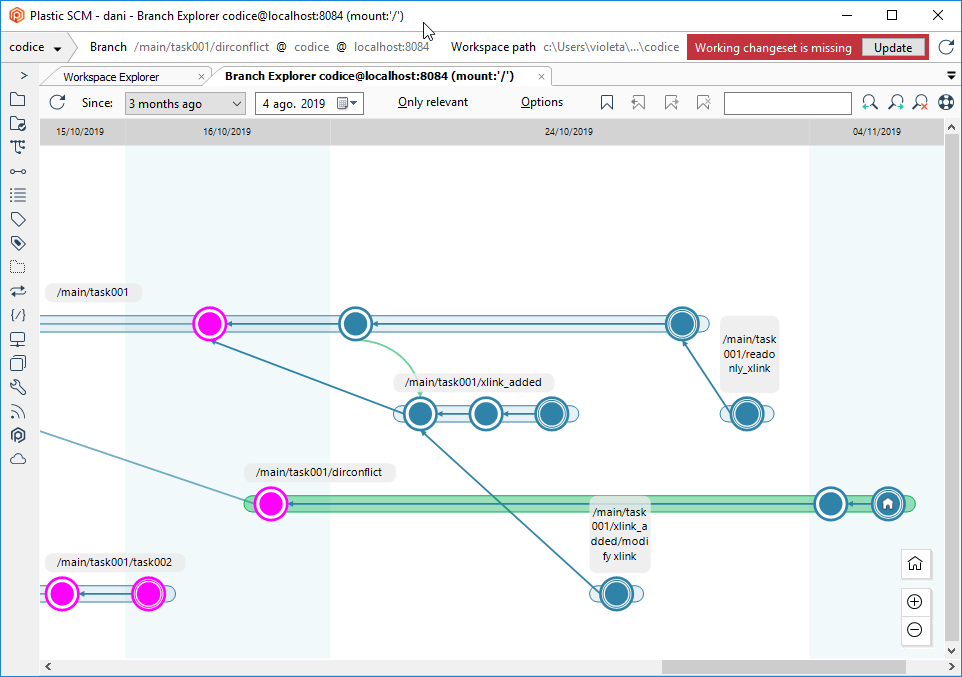The height and width of the screenshot is (677, 962).
Task: Click the search next magnifier icon
Action: click(895, 102)
